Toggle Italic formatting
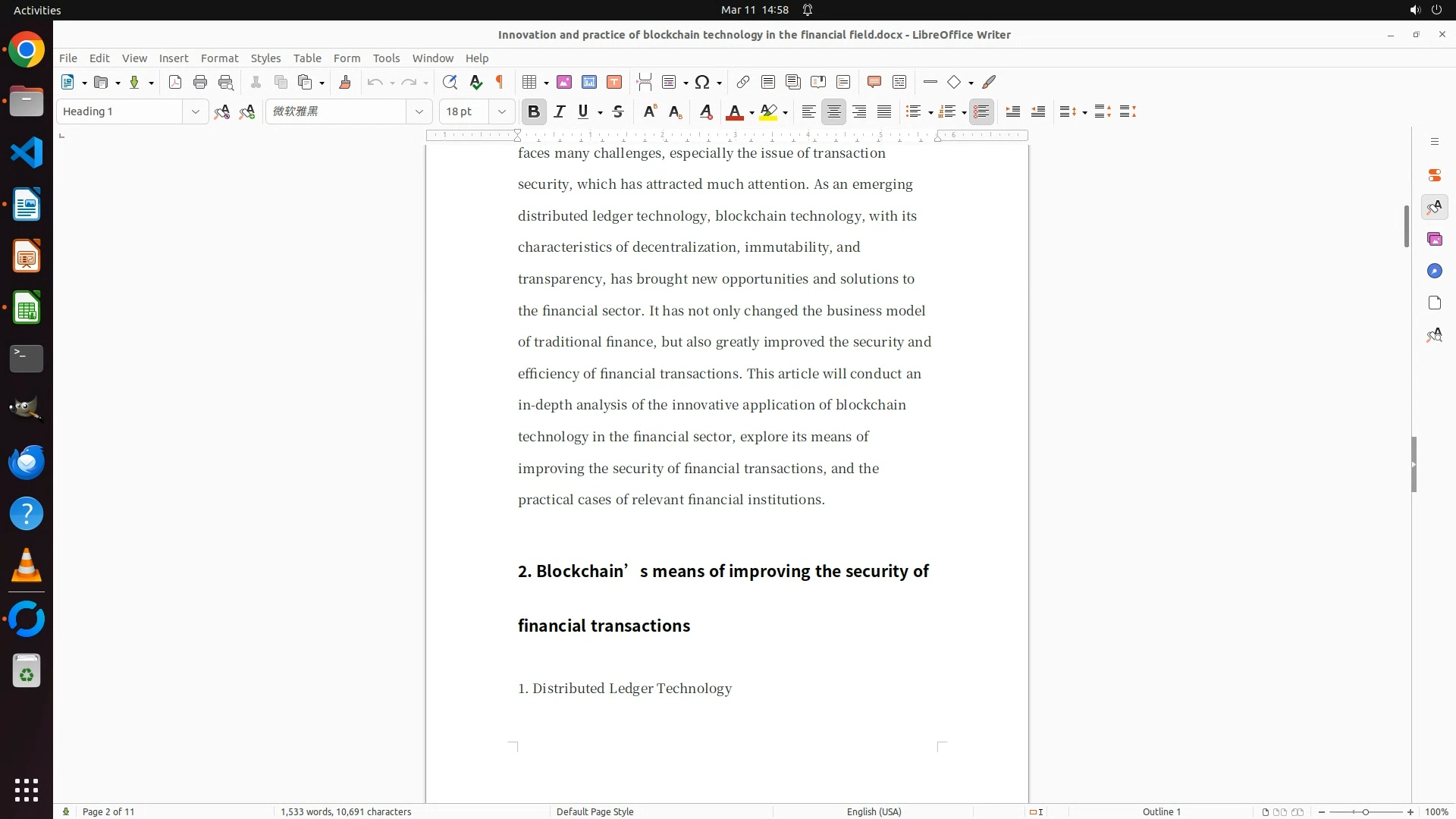This screenshot has height=819, width=1456. pyautogui.click(x=560, y=112)
